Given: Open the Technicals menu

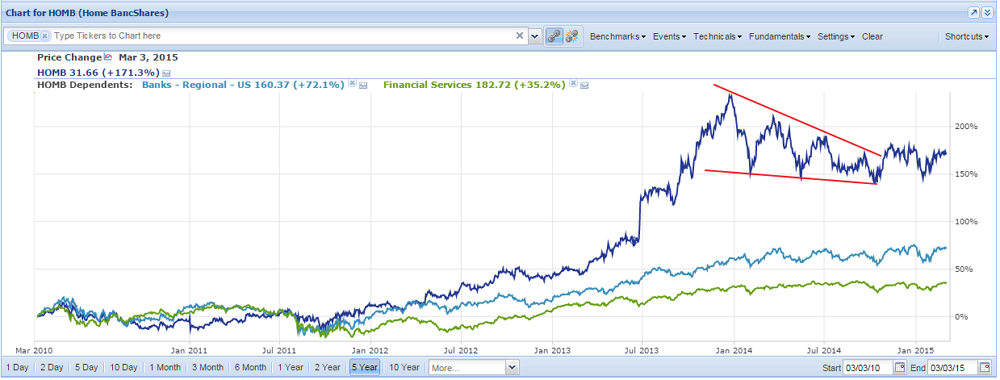Looking at the screenshot, I should pyautogui.click(x=717, y=36).
